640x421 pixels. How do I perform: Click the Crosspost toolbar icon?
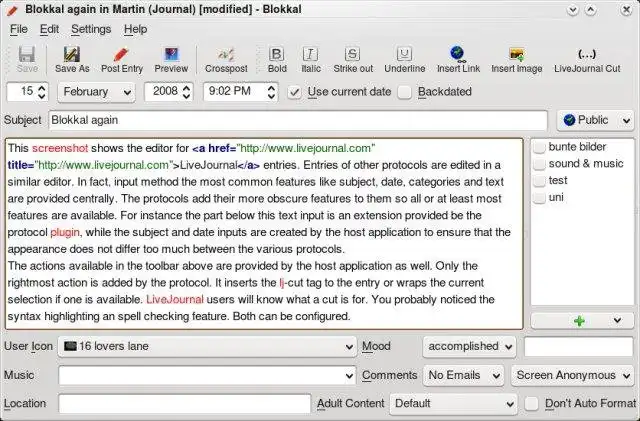(x=226, y=60)
